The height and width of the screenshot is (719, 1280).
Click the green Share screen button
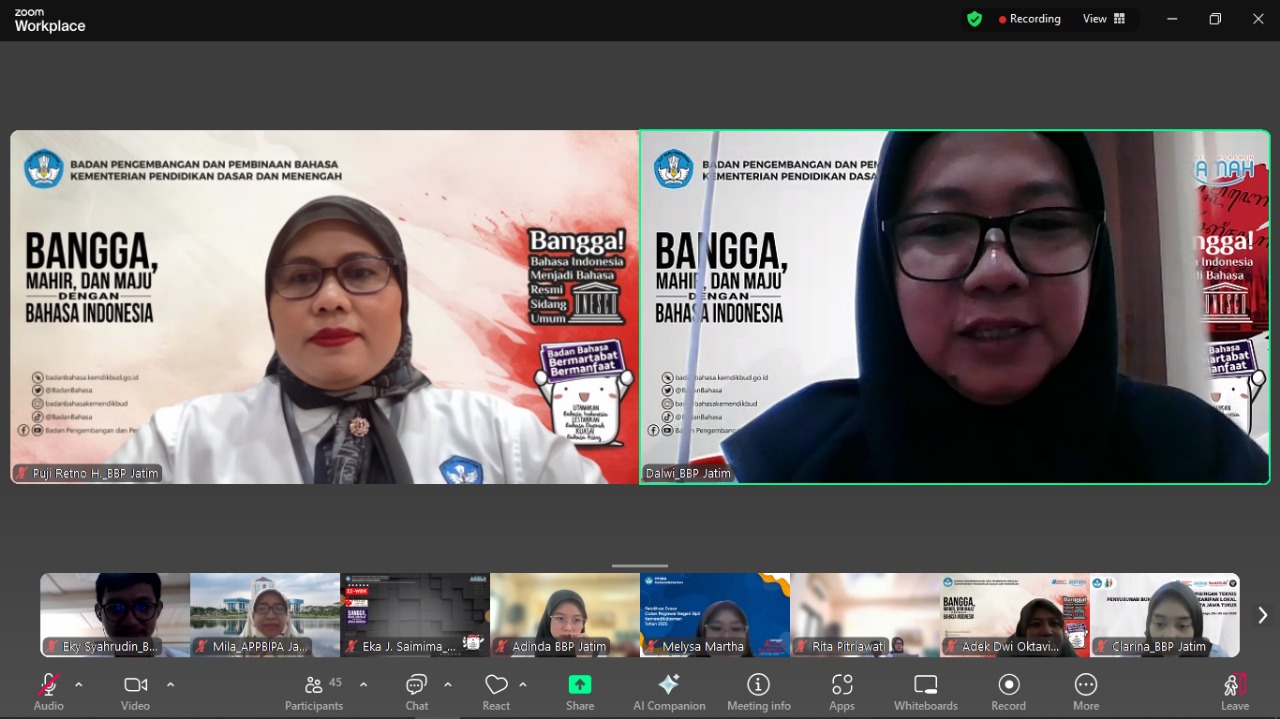point(580,691)
